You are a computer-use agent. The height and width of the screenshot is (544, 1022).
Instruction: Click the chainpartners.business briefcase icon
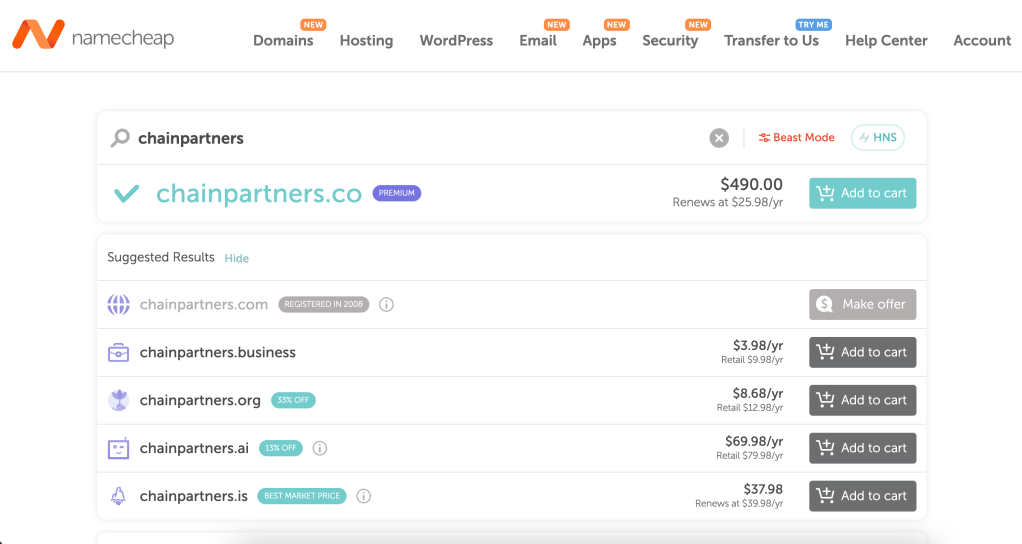(x=118, y=352)
